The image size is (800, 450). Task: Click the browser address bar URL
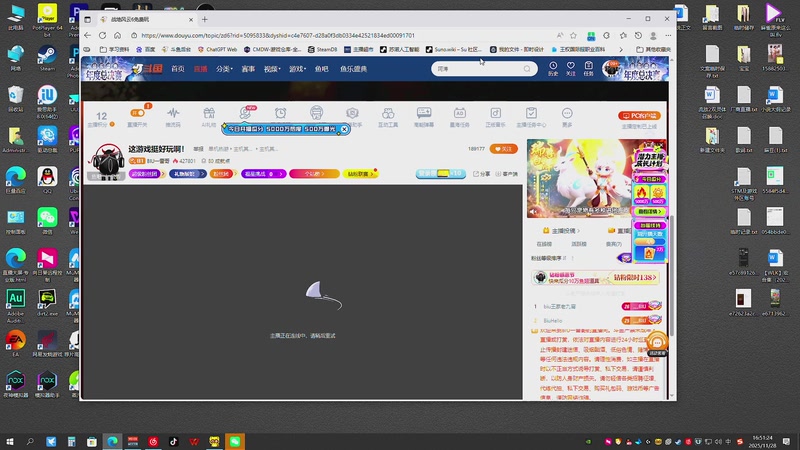(278, 35)
